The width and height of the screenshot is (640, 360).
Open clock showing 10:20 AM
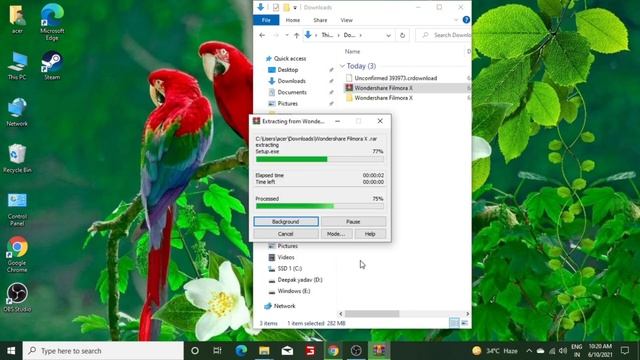tap(600, 351)
